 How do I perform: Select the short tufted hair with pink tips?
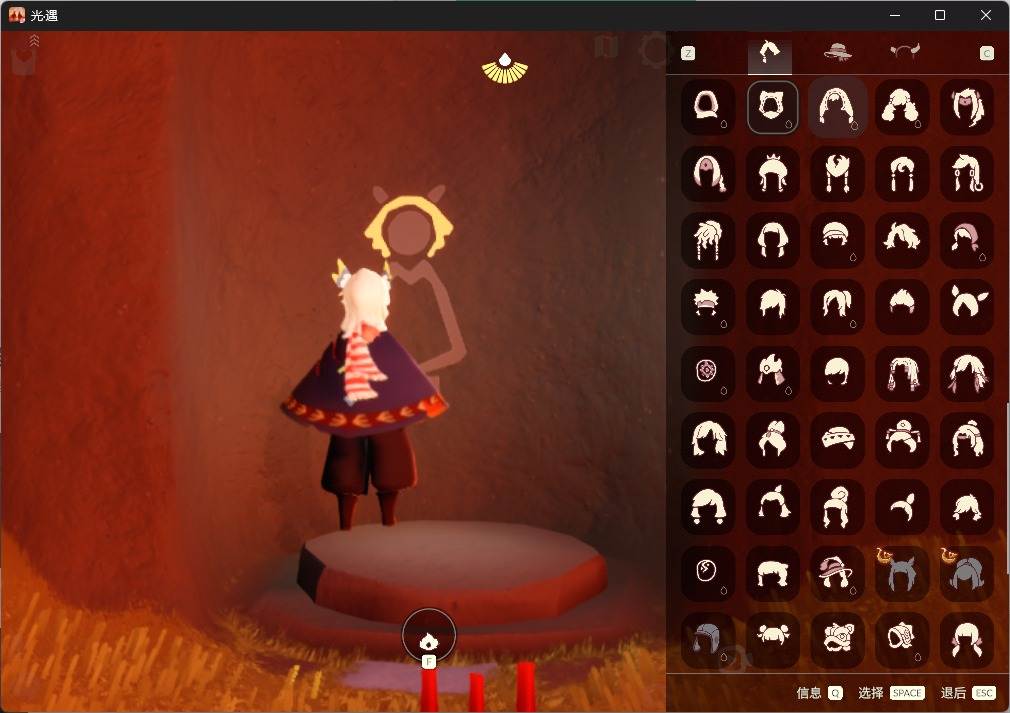coord(902,306)
